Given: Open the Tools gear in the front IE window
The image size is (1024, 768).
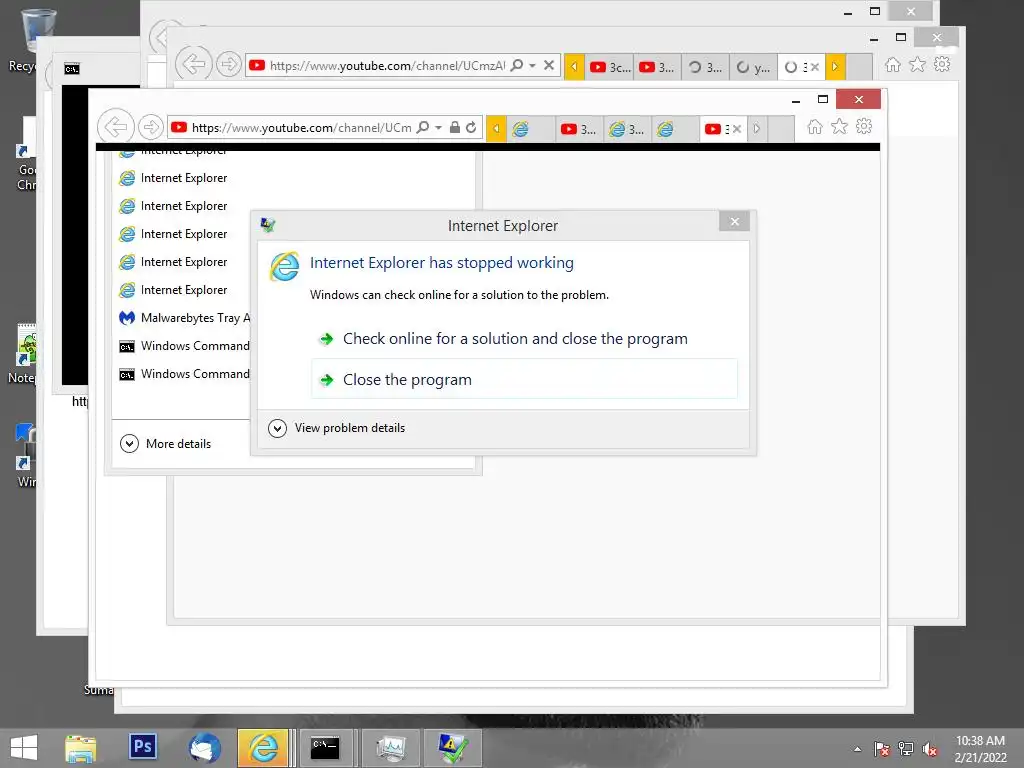Looking at the screenshot, I should (864, 127).
